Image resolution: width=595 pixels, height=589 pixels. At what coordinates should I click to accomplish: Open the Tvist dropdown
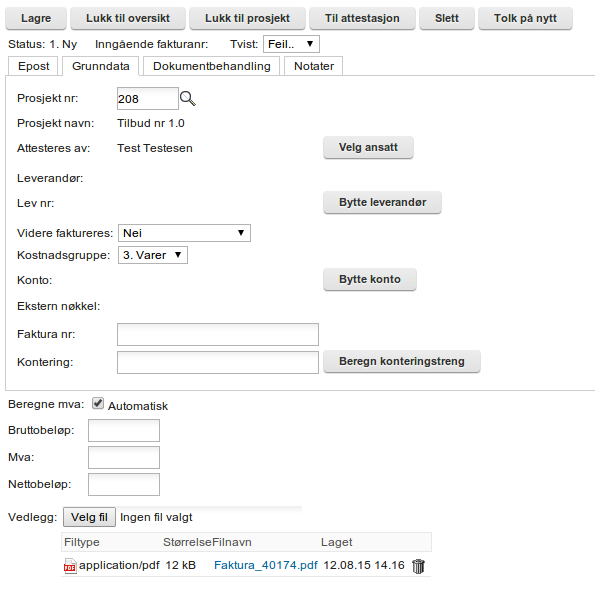[x=291, y=44]
